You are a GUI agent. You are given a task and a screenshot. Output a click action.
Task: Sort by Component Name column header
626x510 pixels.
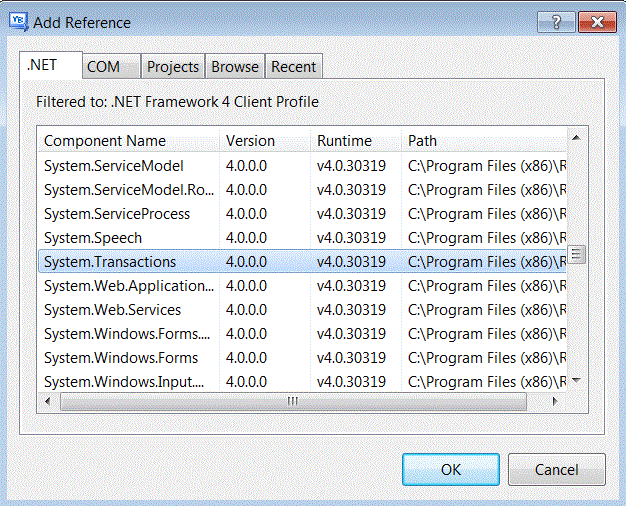[129, 141]
